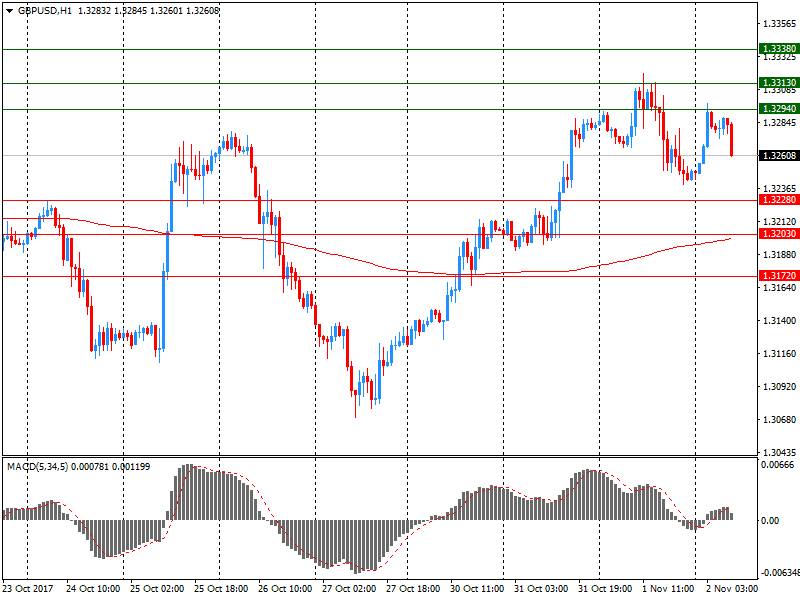Screen dimensions: 800x600
Task: Select the time axis label 2 Nov 03:00
Action: click(x=732, y=589)
